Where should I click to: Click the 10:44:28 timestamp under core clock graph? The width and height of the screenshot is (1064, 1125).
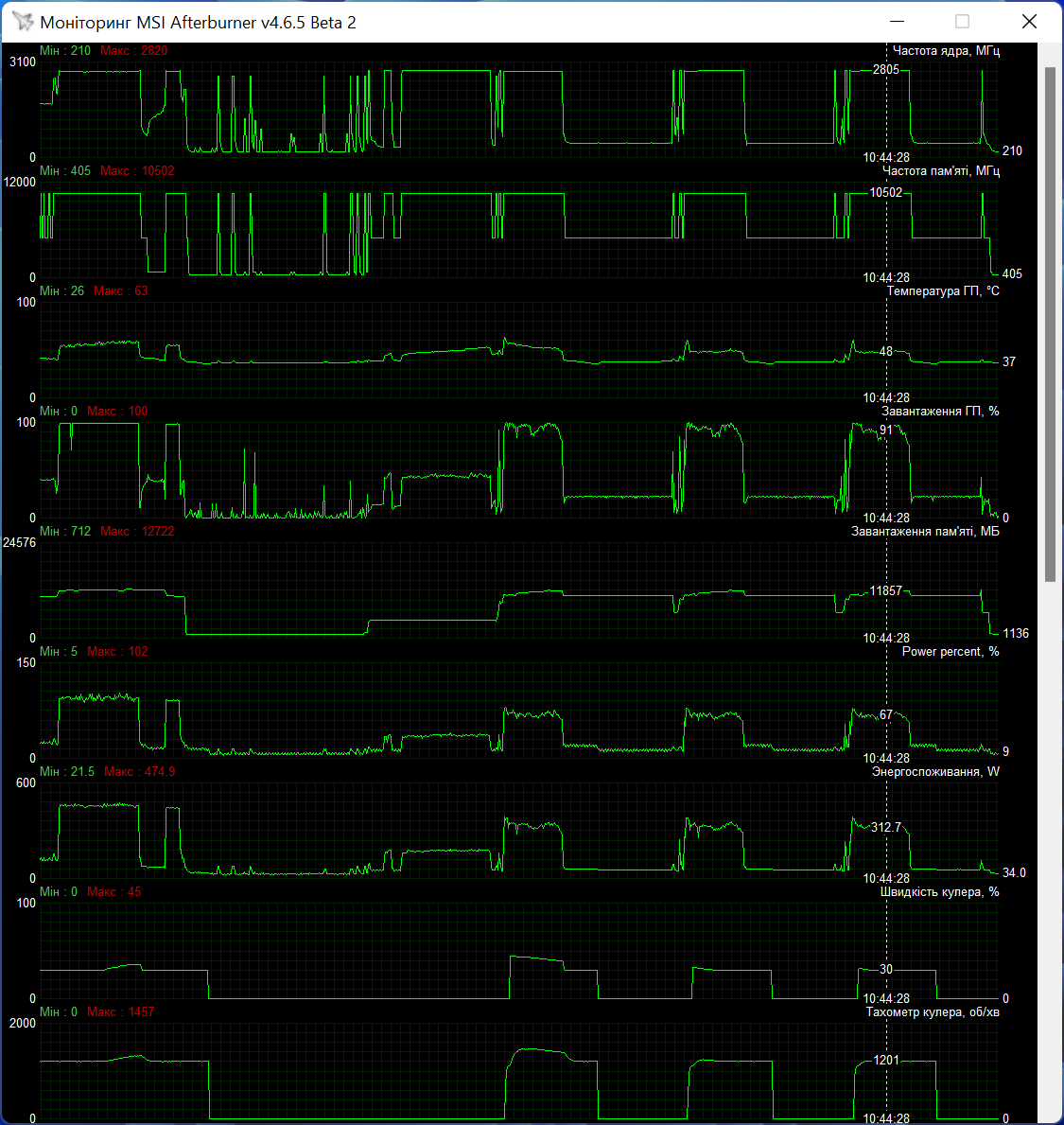click(x=886, y=158)
